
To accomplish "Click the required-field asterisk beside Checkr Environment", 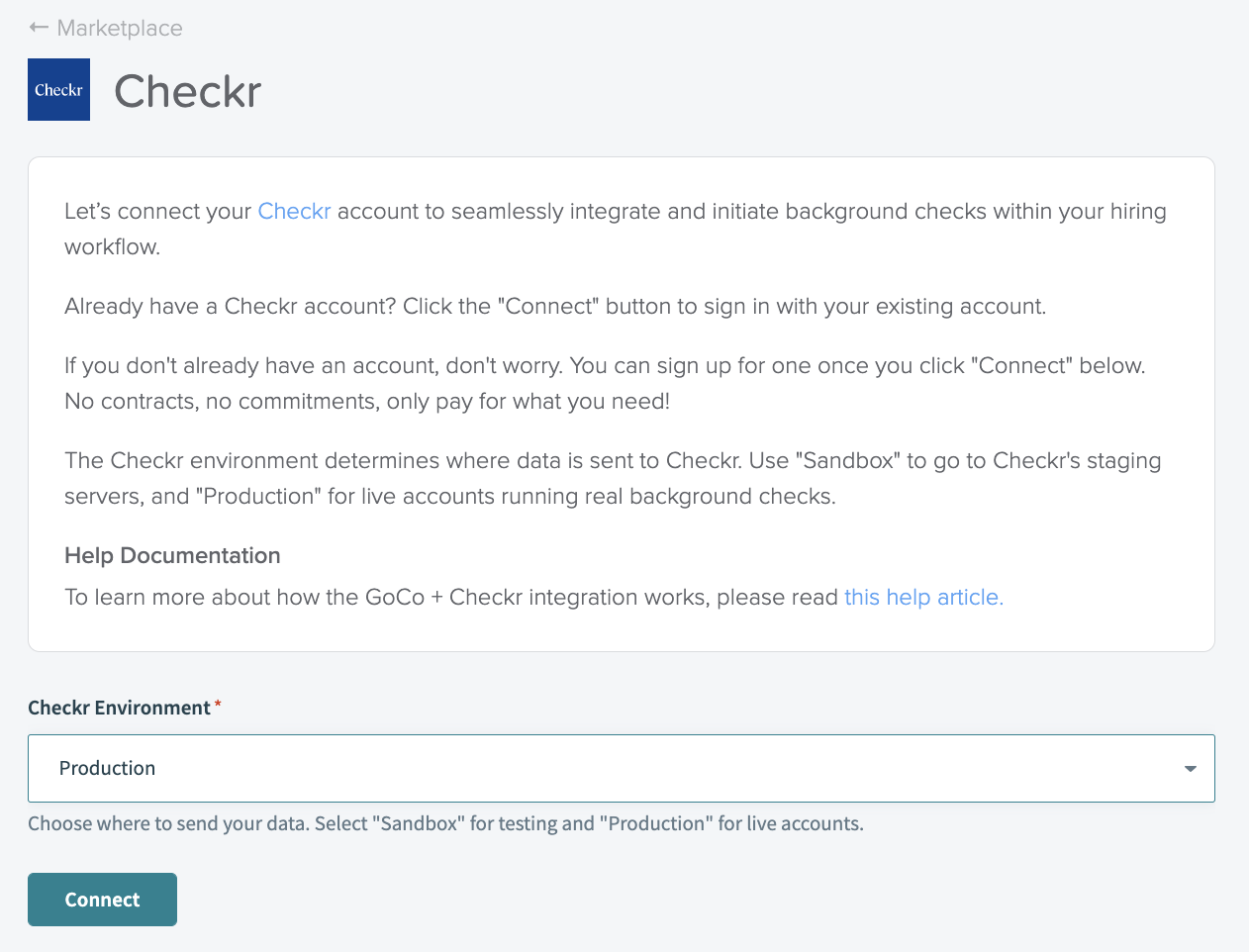I will (x=218, y=703).
